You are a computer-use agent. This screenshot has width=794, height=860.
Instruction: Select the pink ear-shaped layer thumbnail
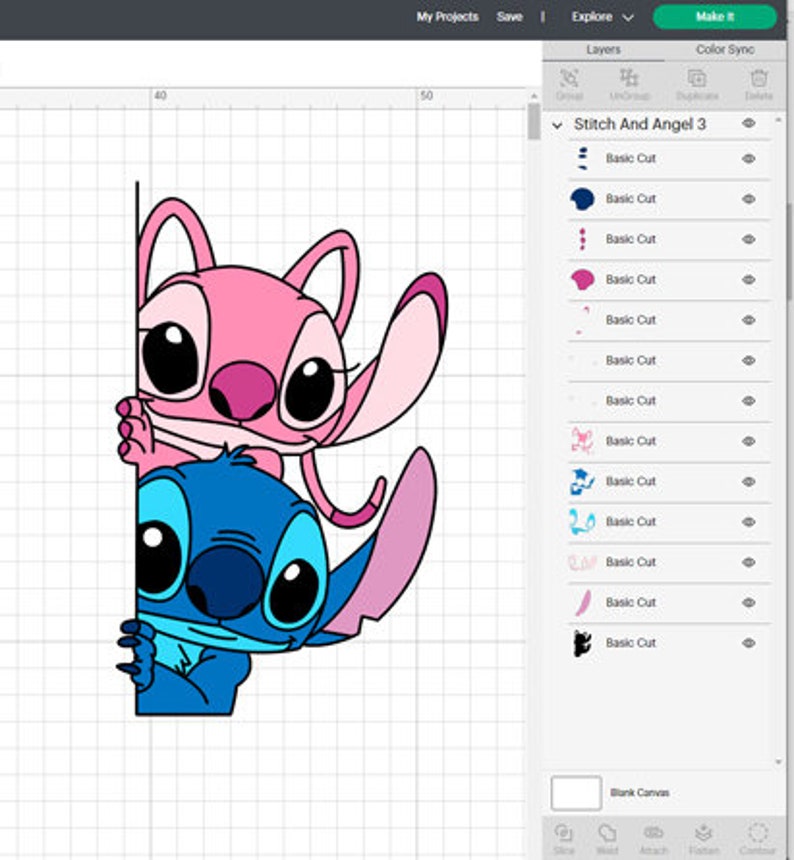pos(583,602)
